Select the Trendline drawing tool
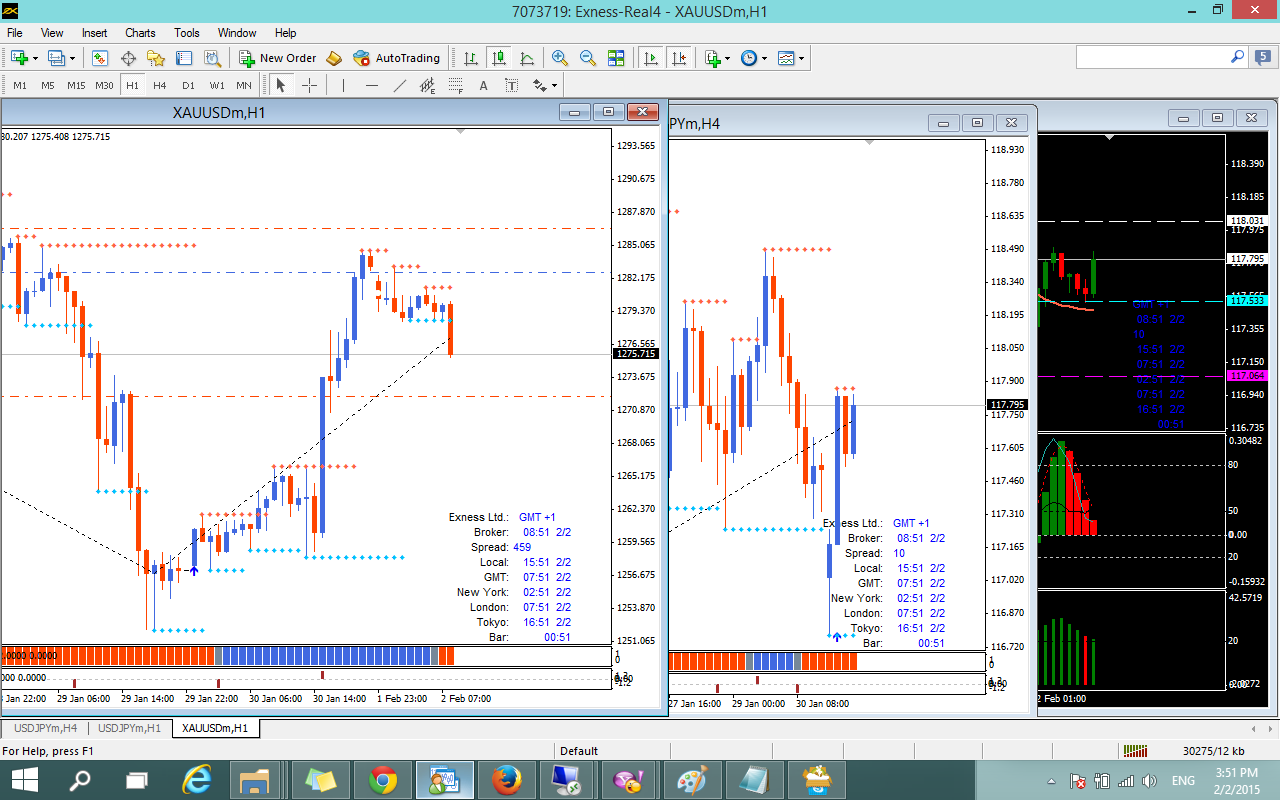1280x800 pixels. 400,85
